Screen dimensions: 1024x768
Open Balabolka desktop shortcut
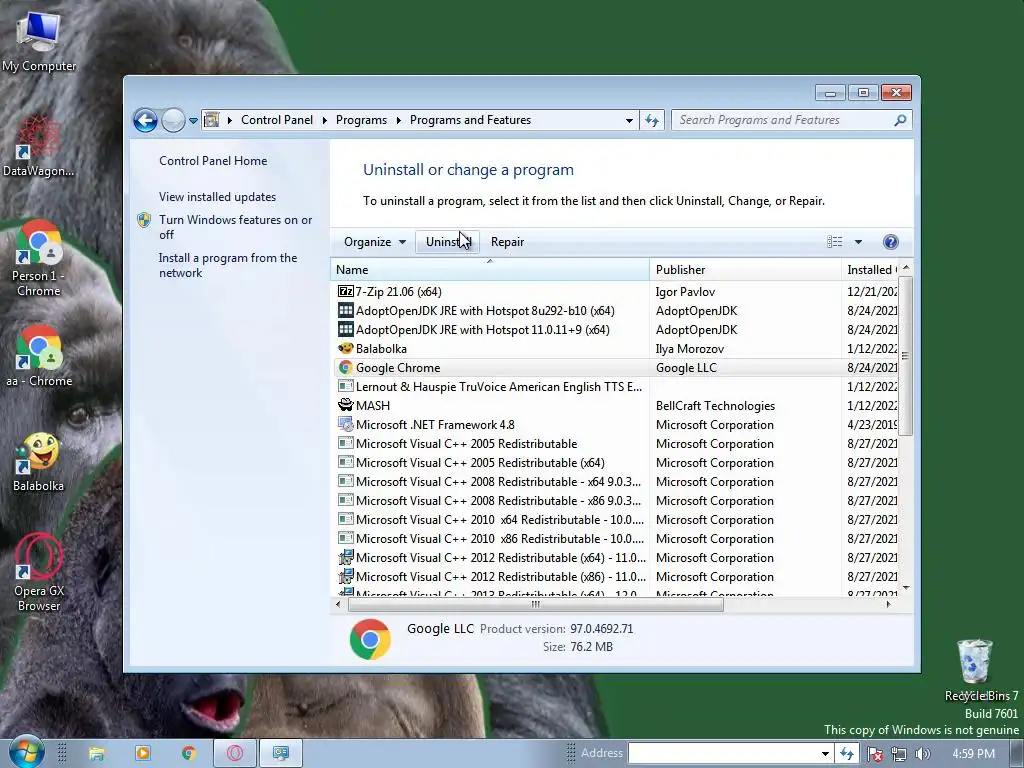pyautogui.click(x=39, y=462)
